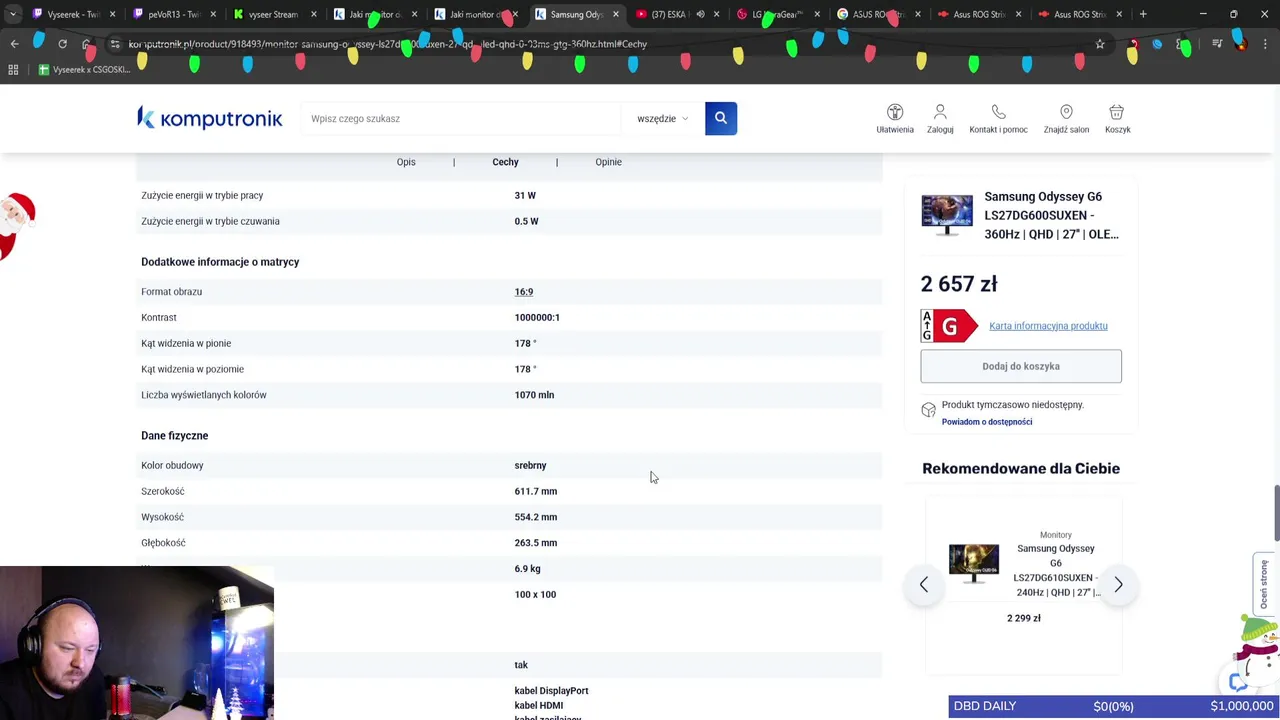Screen dimensions: 1280x720
Task: Select the 0.5 W standby value
Action: [526, 222]
